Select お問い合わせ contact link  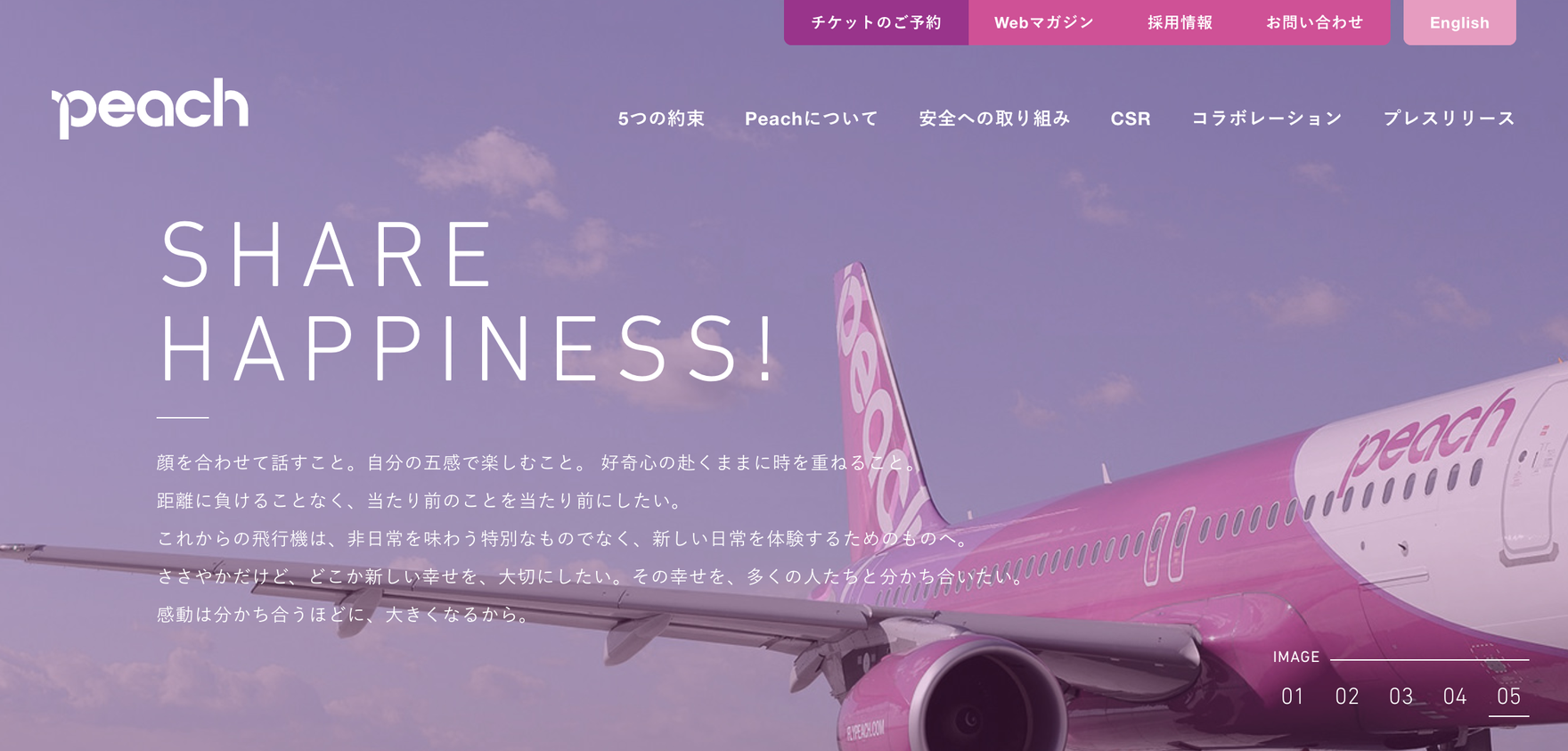pyautogui.click(x=1314, y=22)
